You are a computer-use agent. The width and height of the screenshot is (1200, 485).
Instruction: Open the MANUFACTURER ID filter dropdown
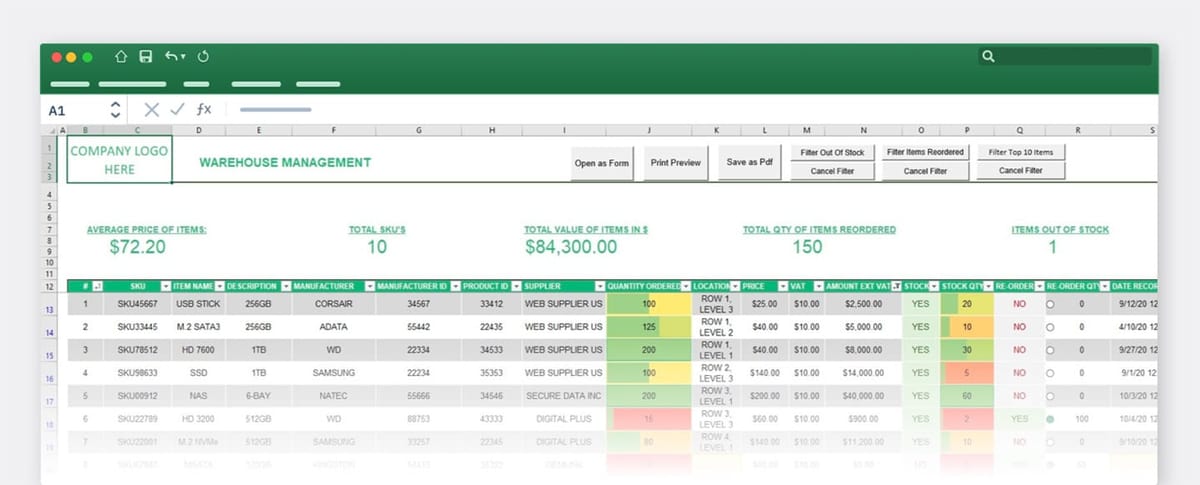(455, 286)
